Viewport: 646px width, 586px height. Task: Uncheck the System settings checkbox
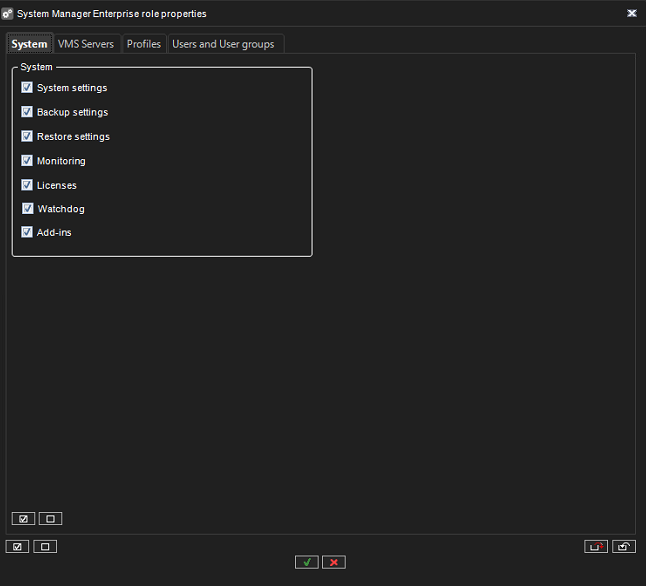27,88
